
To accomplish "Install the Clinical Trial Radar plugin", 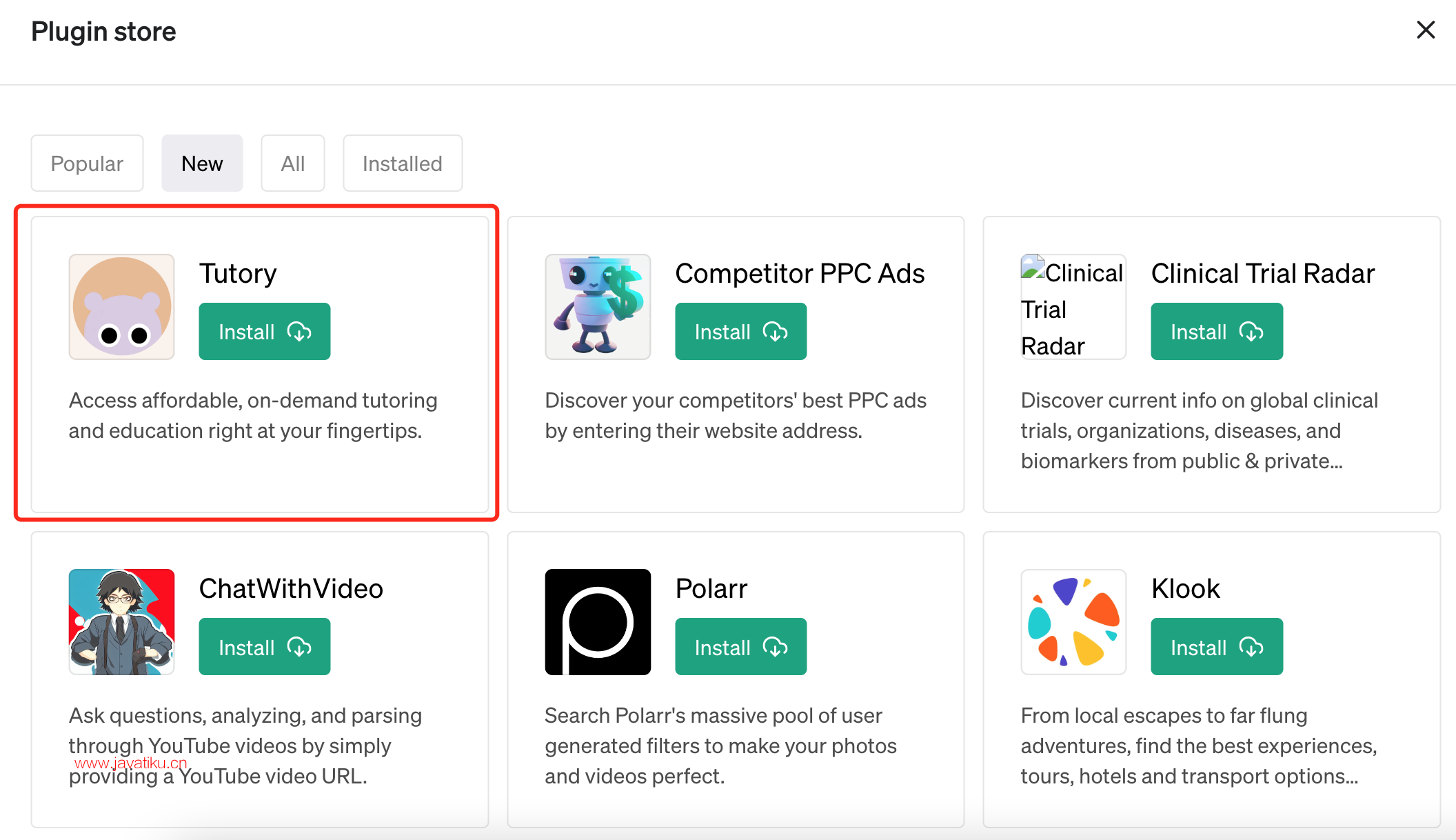I will tap(1216, 332).
